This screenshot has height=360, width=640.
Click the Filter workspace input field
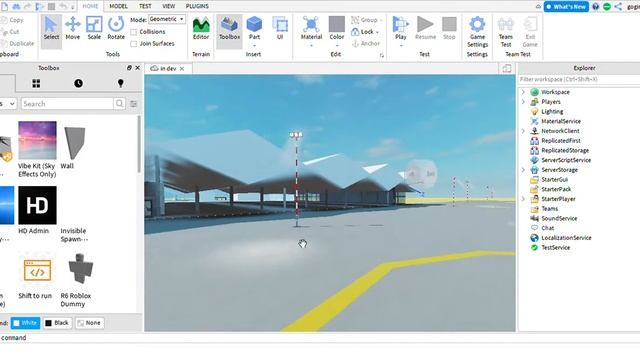coord(579,79)
